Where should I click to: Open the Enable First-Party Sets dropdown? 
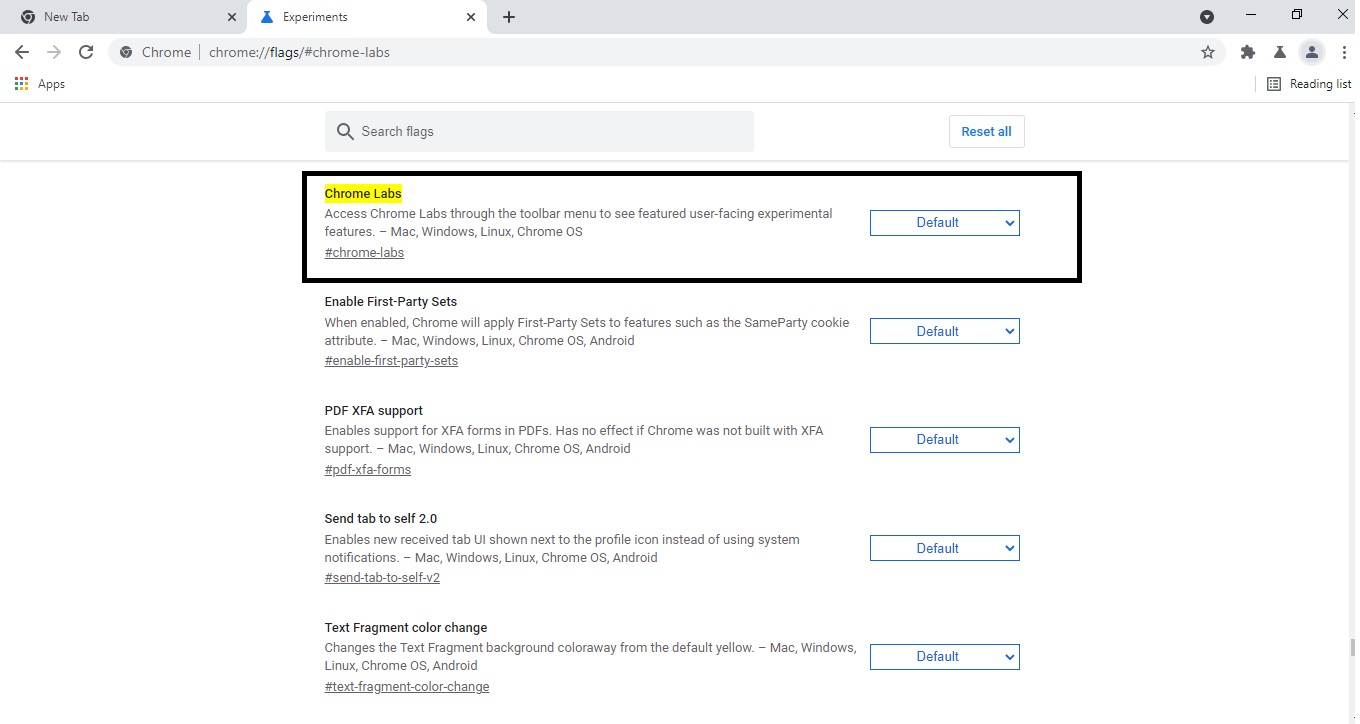(944, 331)
